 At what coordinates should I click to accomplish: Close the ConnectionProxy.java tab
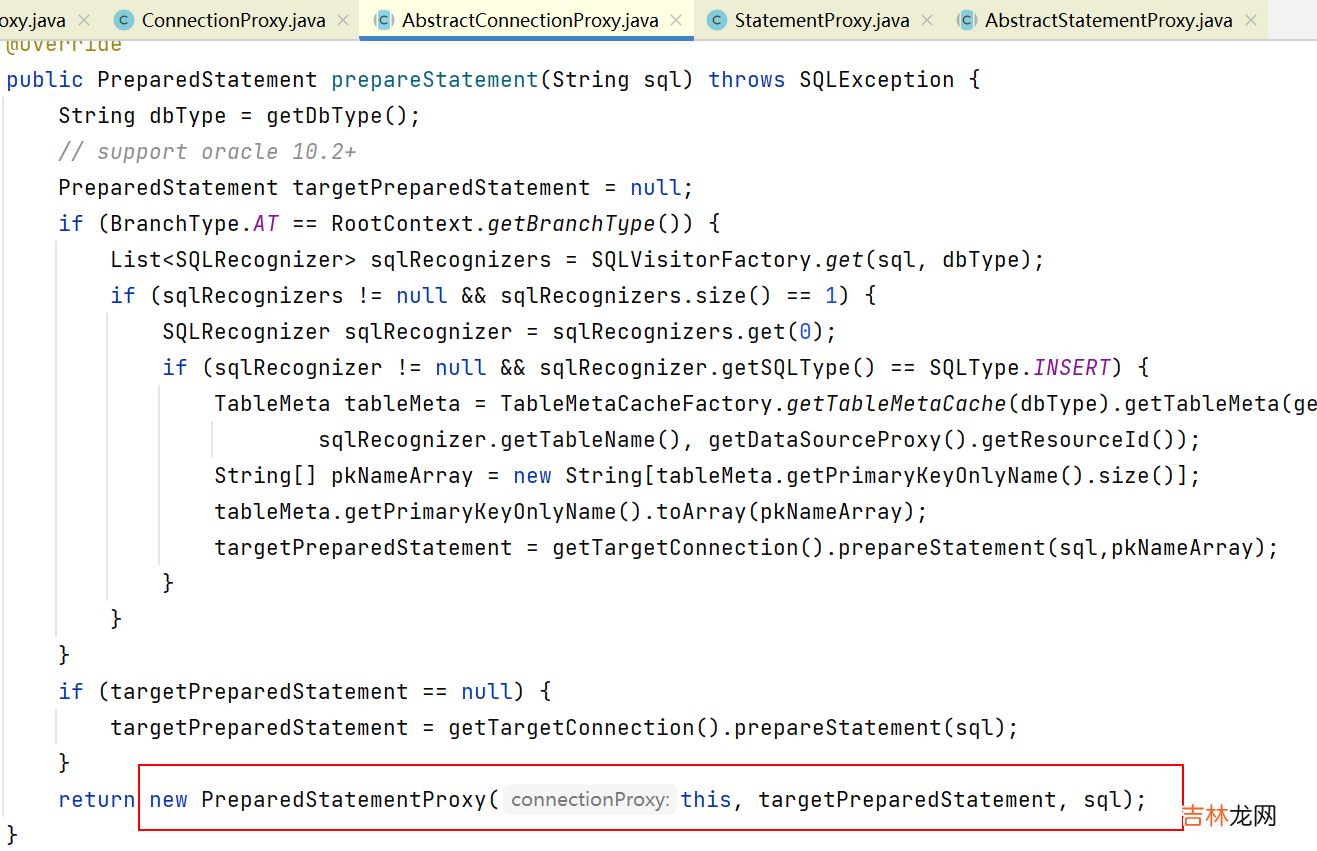pos(343,20)
